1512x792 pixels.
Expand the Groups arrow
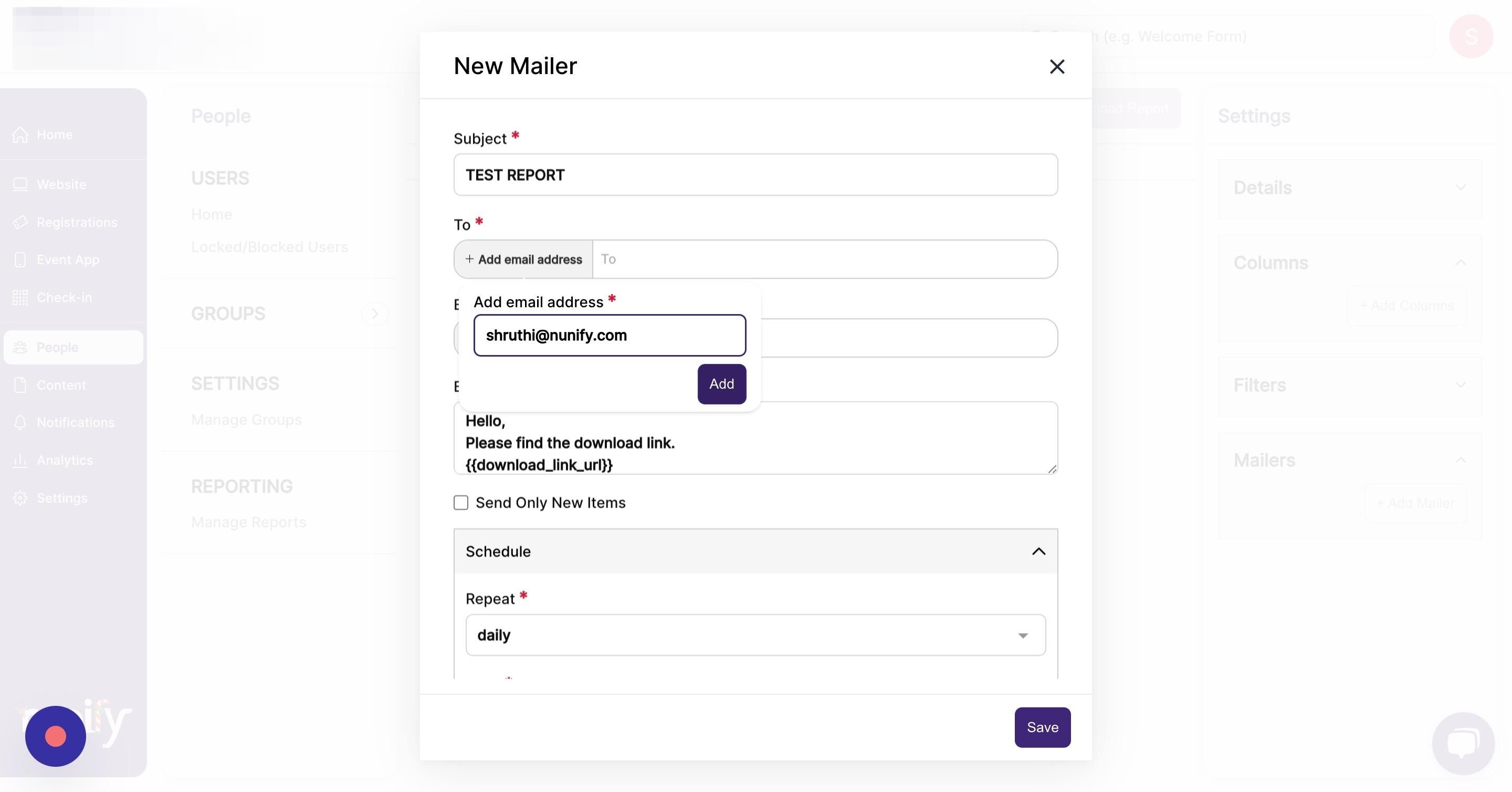tap(374, 314)
